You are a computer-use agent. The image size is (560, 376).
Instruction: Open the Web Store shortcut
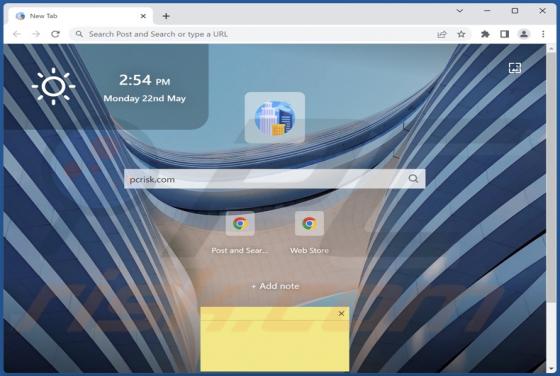309,232
